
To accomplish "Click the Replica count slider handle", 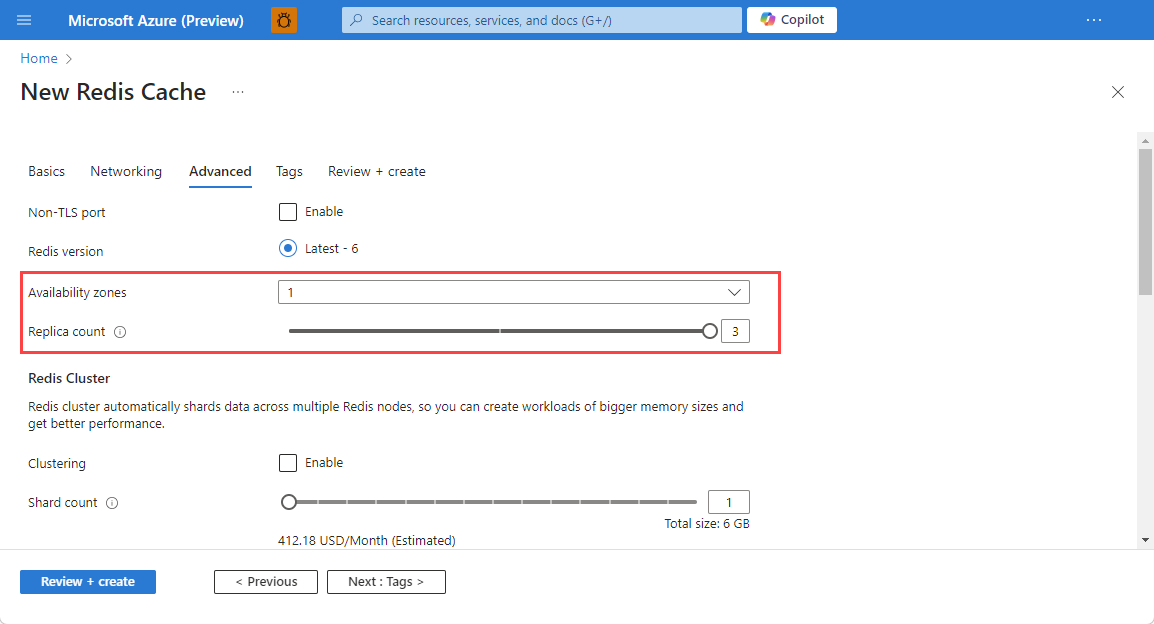I will (709, 331).
